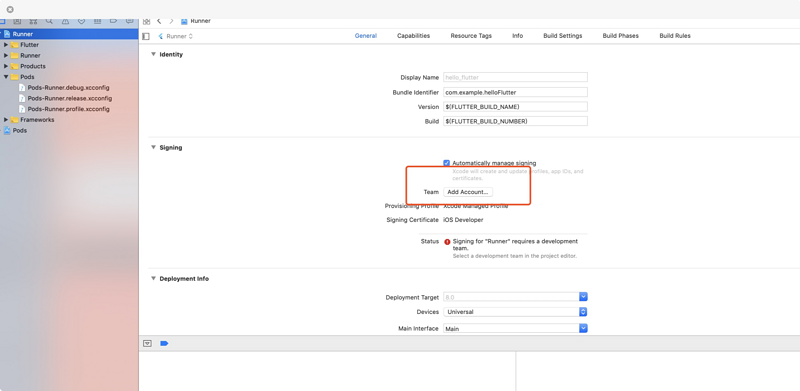Go back with the left chevron
Image resolution: width=800 pixels, height=391 pixels.
point(159,21)
